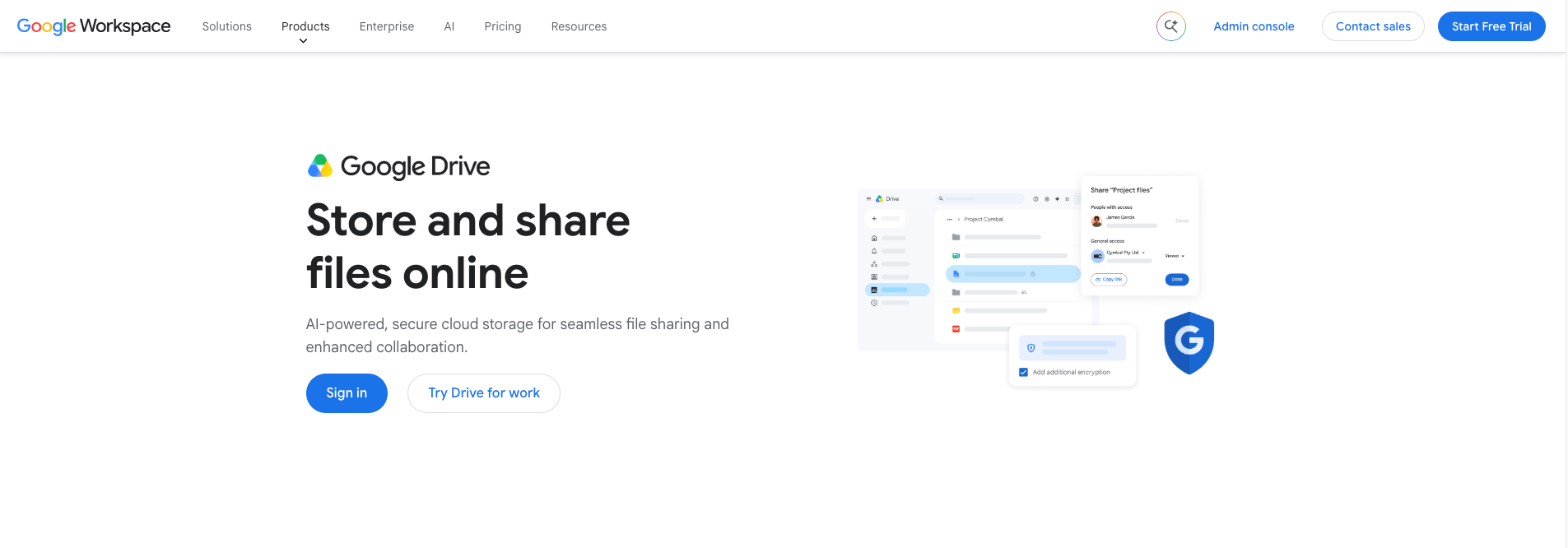The image size is (1568, 548).
Task: Open the Enterprise menu item
Action: (x=387, y=26)
